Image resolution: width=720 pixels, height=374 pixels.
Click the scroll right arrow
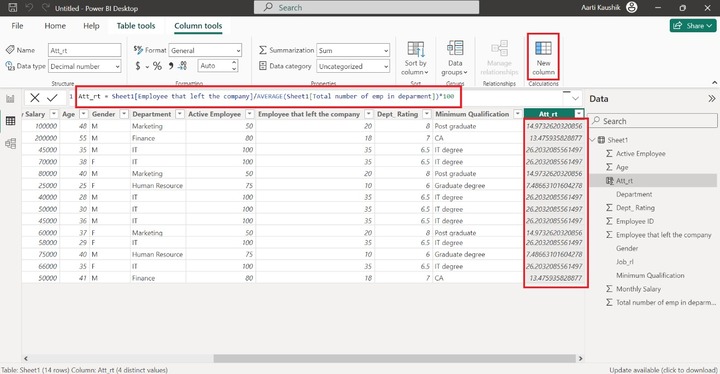[x=580, y=358]
